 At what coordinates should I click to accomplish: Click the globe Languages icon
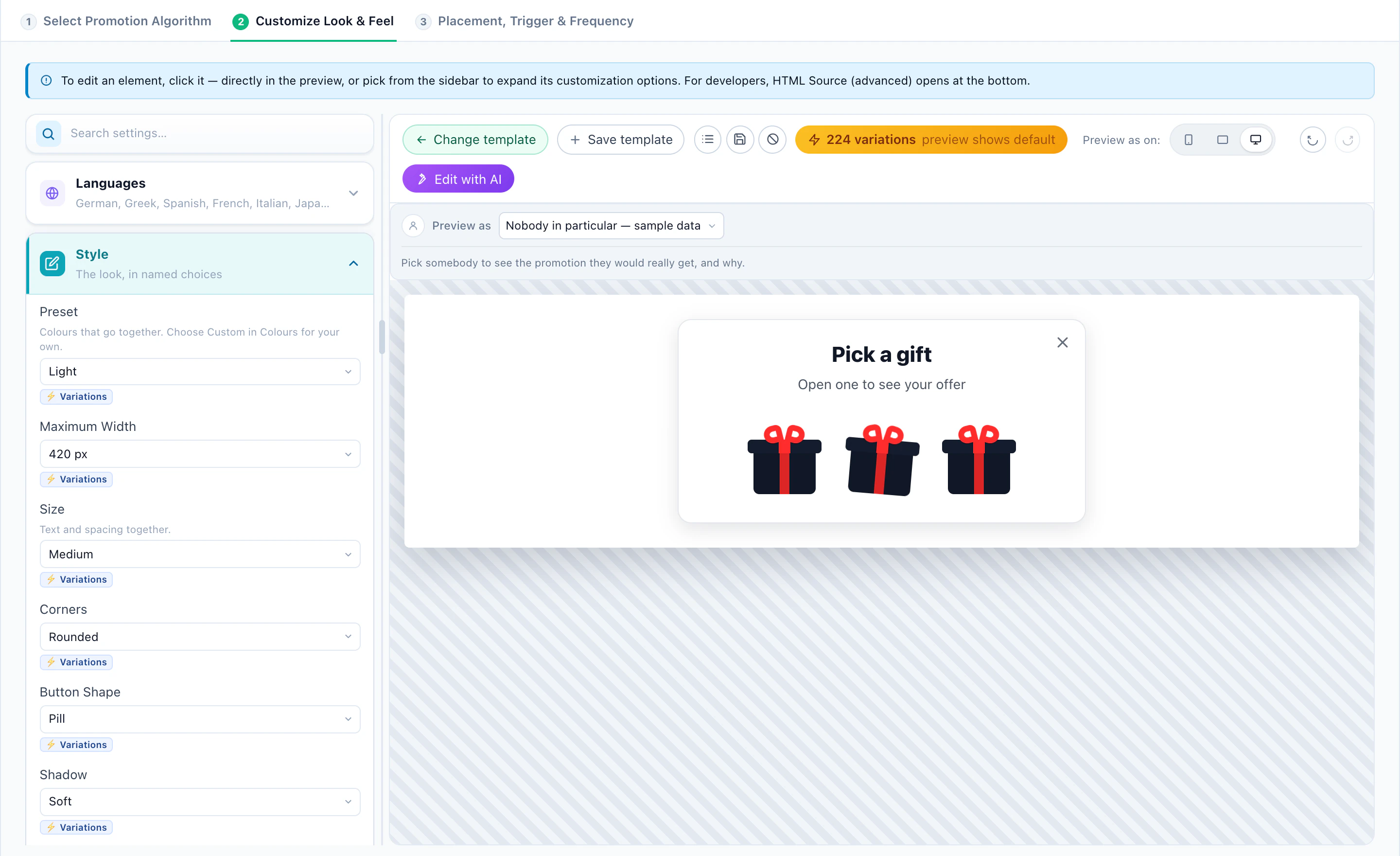[x=52, y=193]
